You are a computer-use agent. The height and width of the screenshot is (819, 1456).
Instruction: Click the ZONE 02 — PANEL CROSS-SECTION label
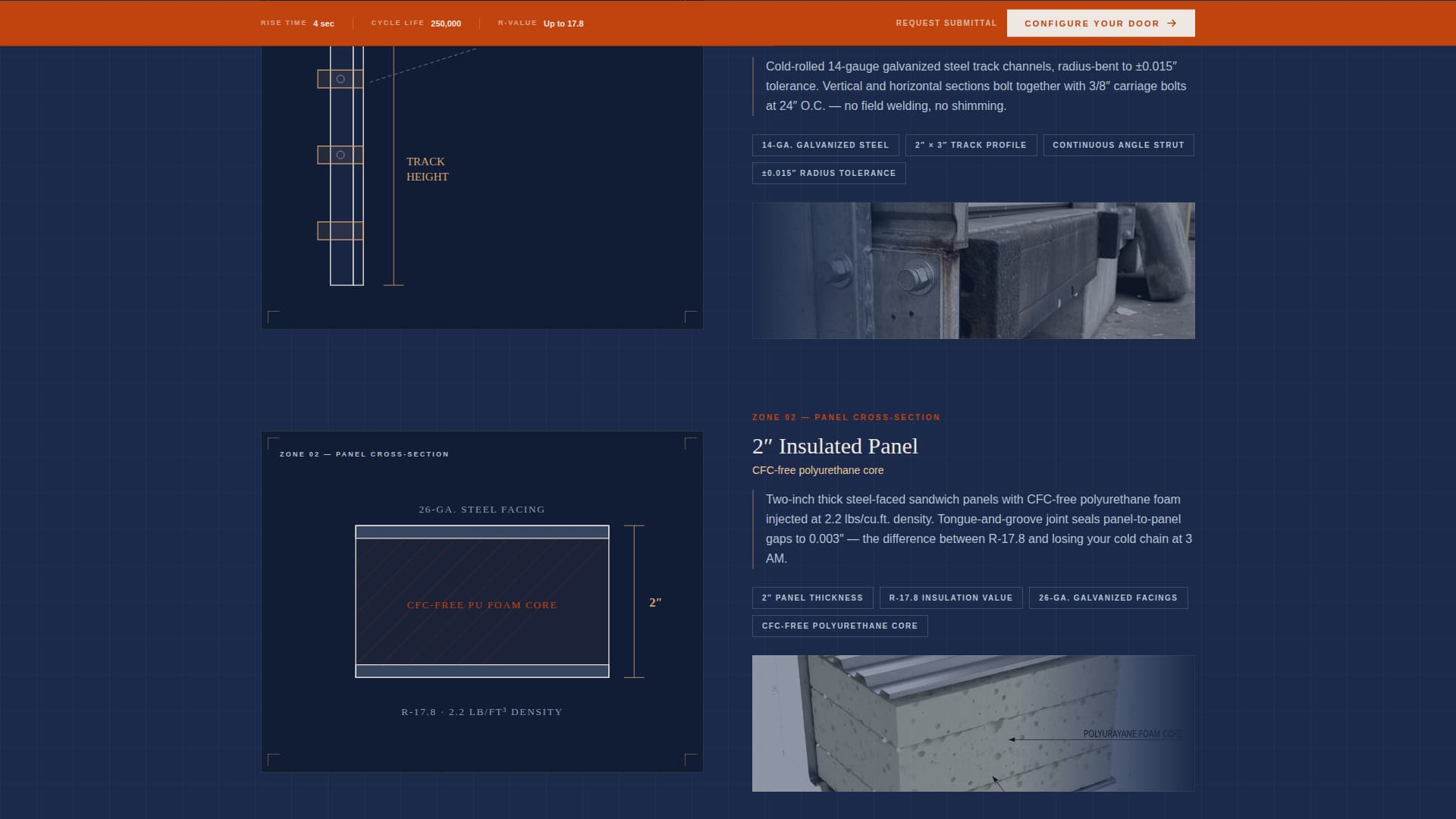(846, 417)
